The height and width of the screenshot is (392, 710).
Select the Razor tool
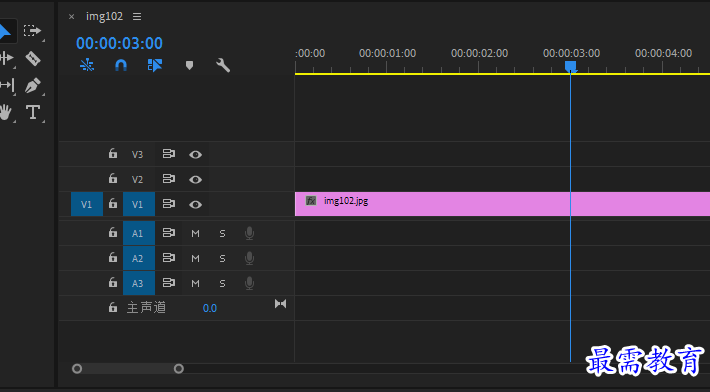tap(33, 58)
